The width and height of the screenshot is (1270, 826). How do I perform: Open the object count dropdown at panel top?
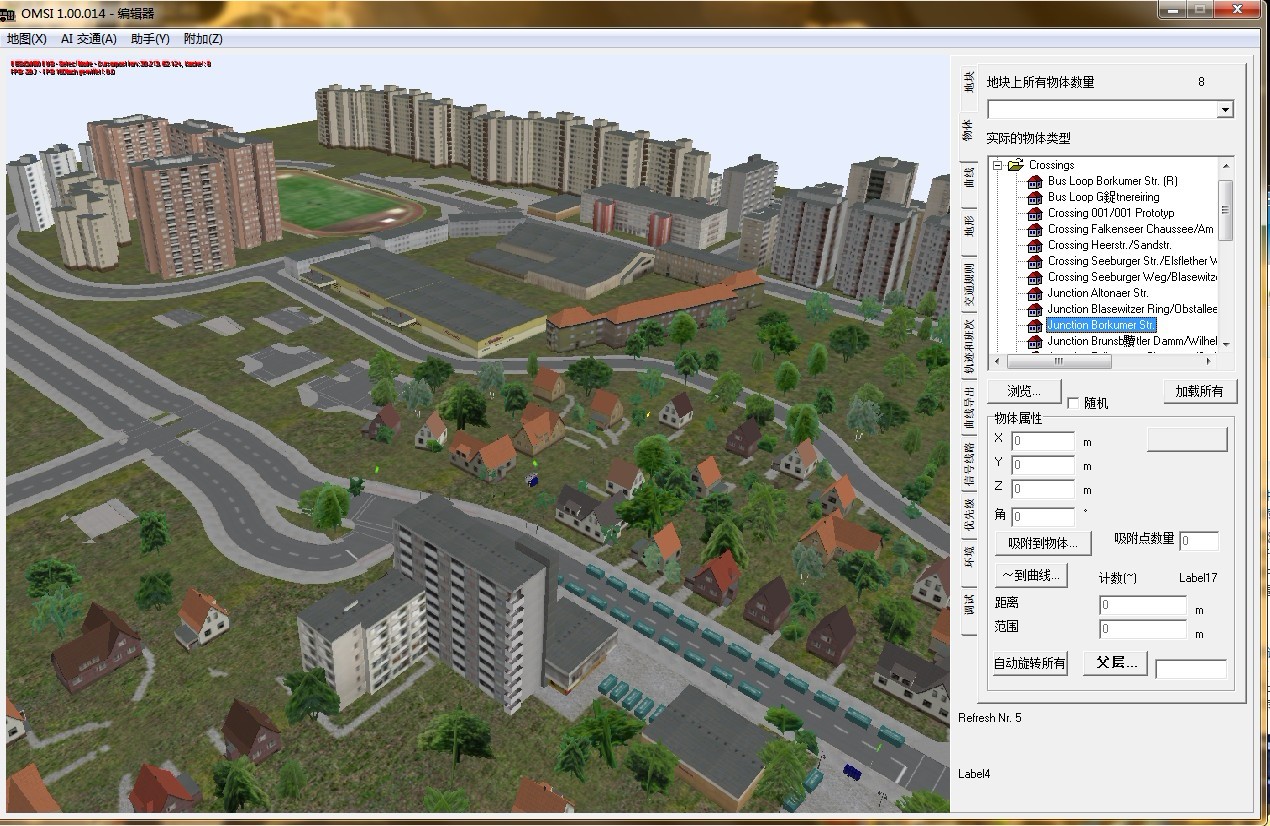1225,110
